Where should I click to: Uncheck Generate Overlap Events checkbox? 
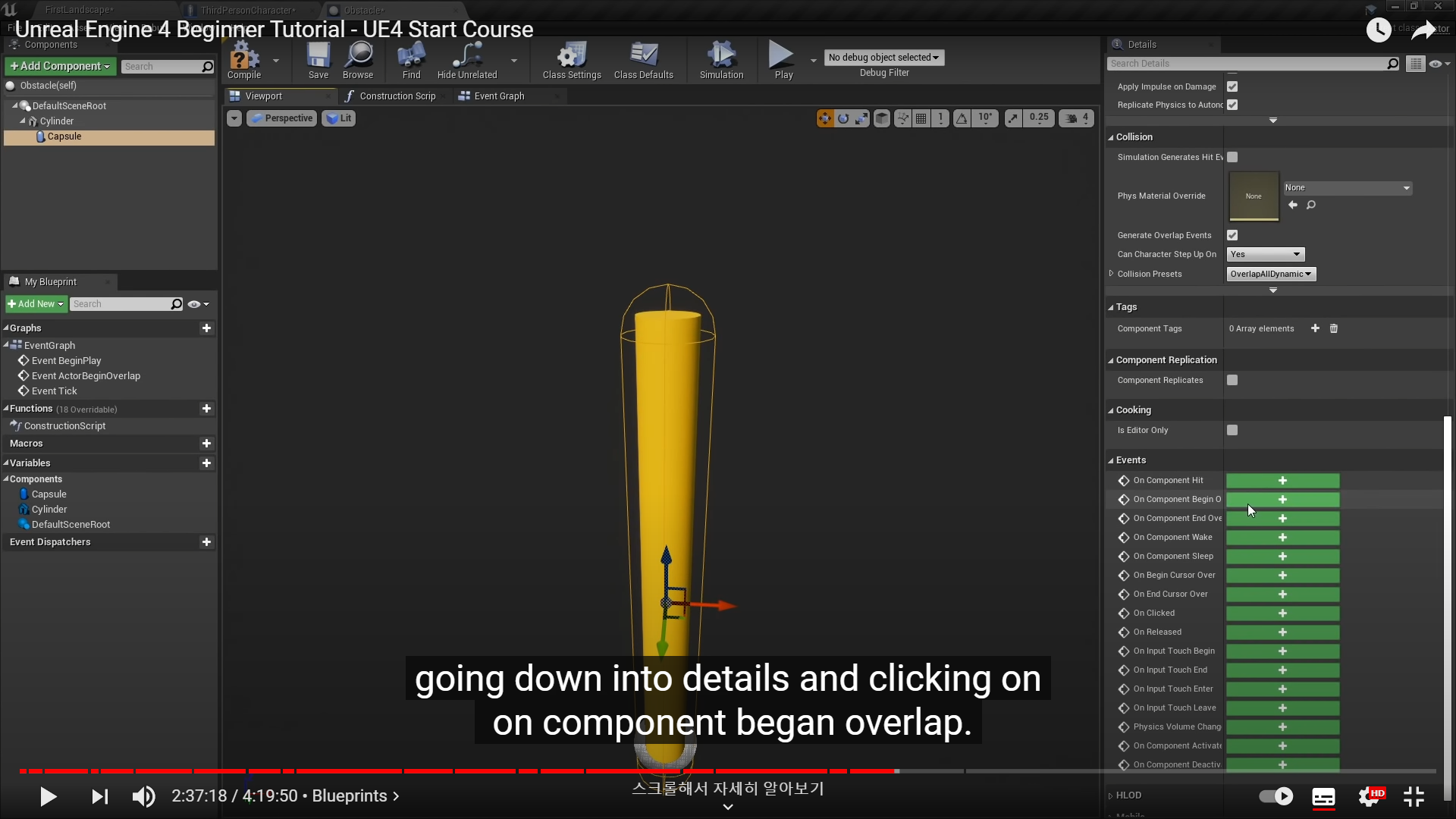1232,235
